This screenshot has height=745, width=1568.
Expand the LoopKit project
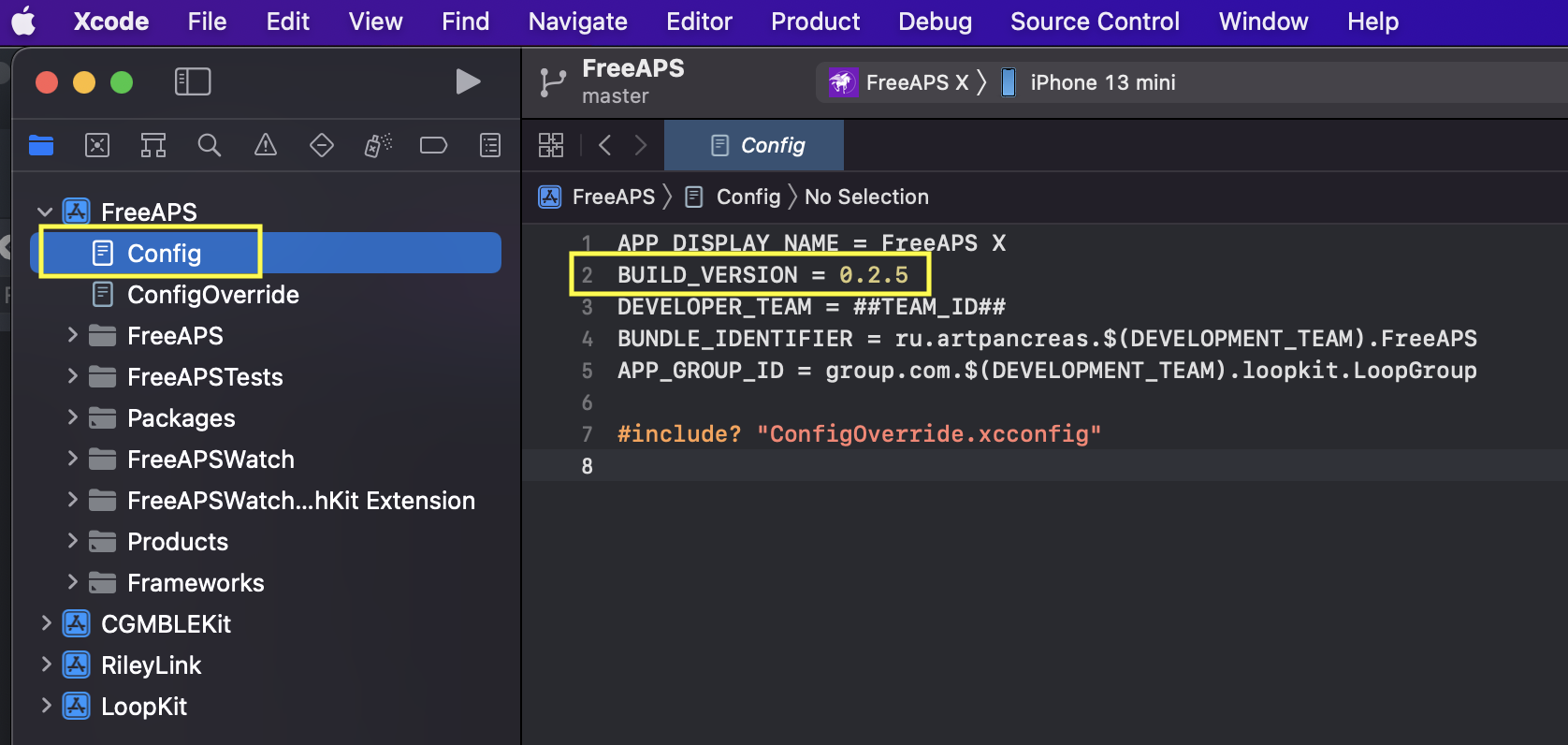point(46,706)
